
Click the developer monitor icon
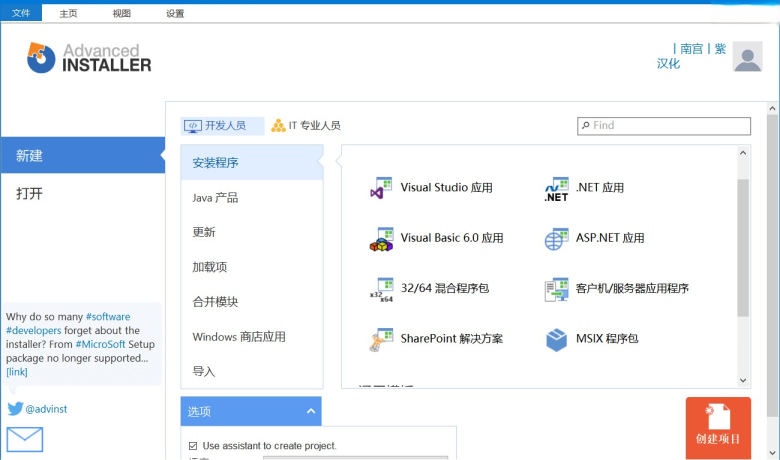193,126
